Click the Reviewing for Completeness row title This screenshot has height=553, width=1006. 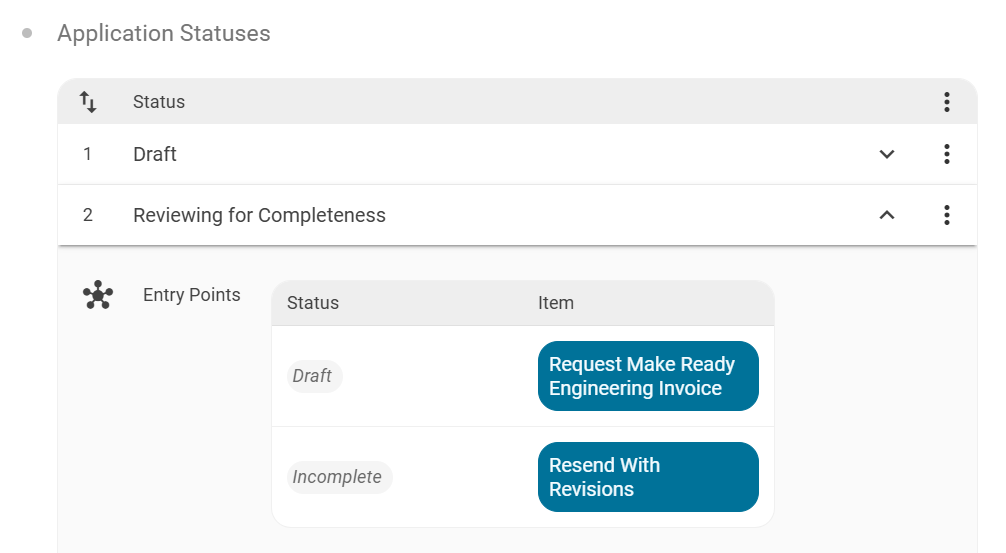[259, 215]
